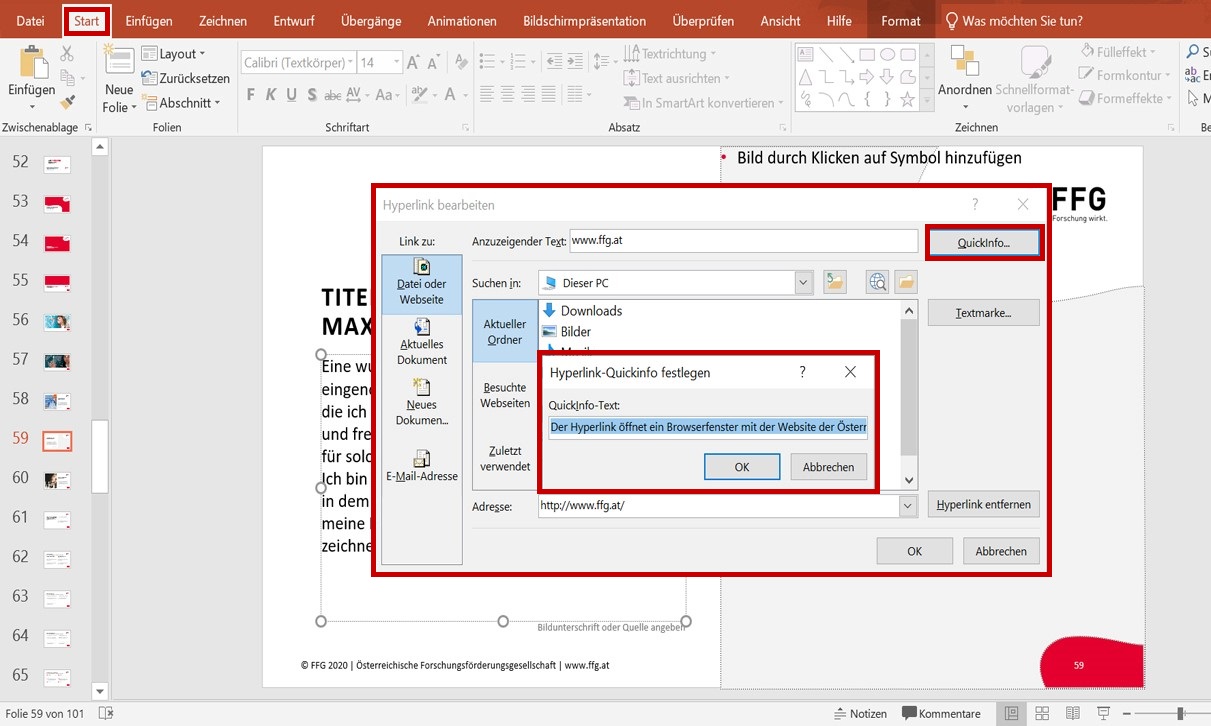Switch to the Übergänge ribbon tab
Viewport: 1211px width, 726px height.
pyautogui.click(x=371, y=20)
